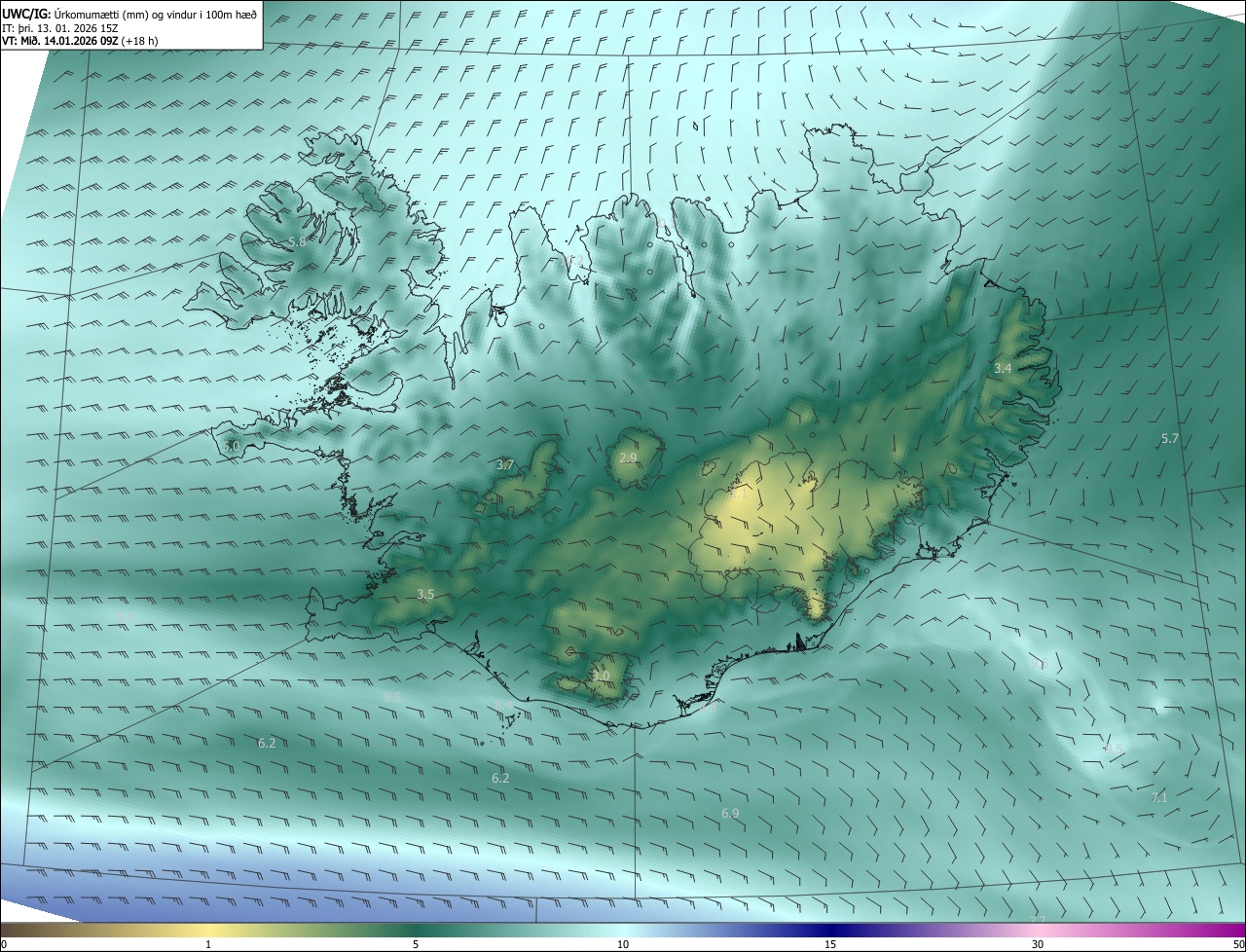Click the 2.9 value label on the glacier
1246x952 pixels.
tap(628, 458)
